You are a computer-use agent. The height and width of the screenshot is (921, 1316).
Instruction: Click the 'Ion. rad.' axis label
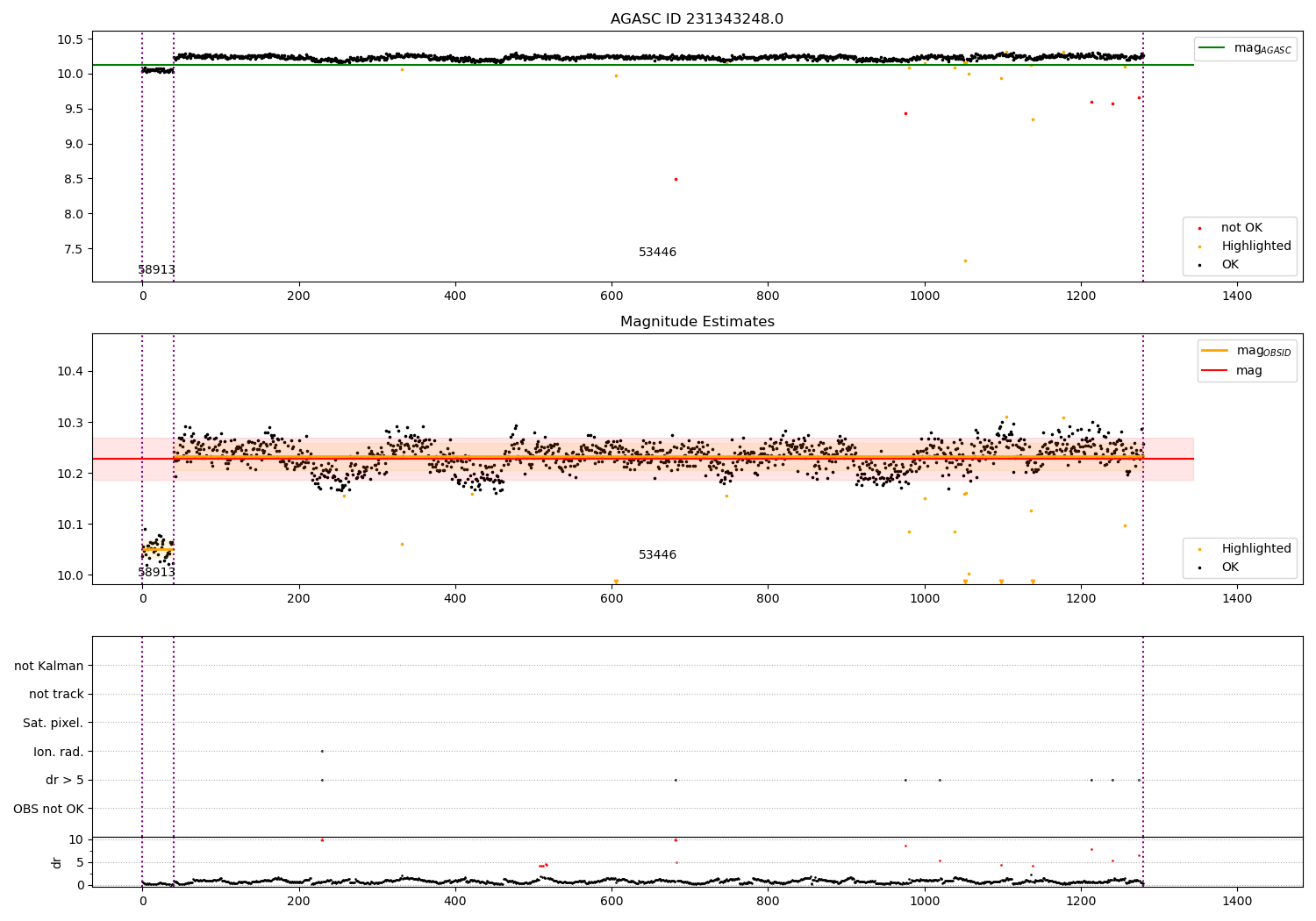pyautogui.click(x=59, y=752)
